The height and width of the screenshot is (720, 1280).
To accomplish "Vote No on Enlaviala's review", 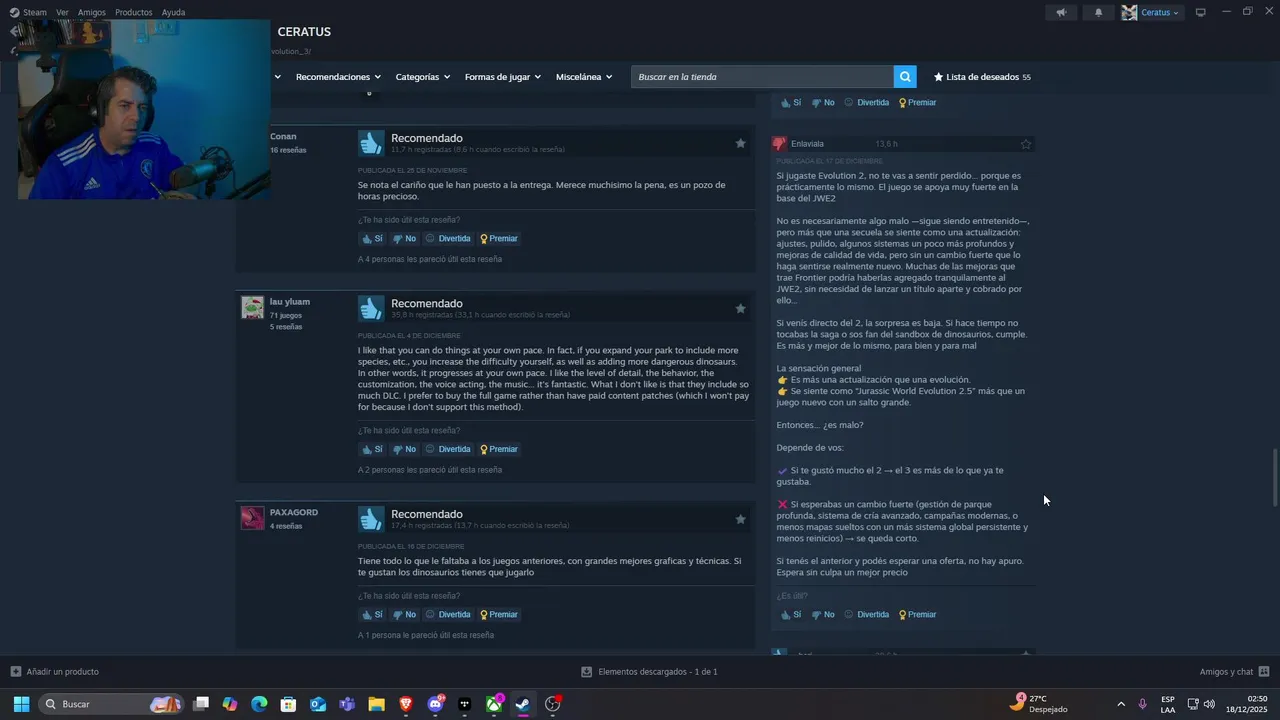I will point(823,615).
